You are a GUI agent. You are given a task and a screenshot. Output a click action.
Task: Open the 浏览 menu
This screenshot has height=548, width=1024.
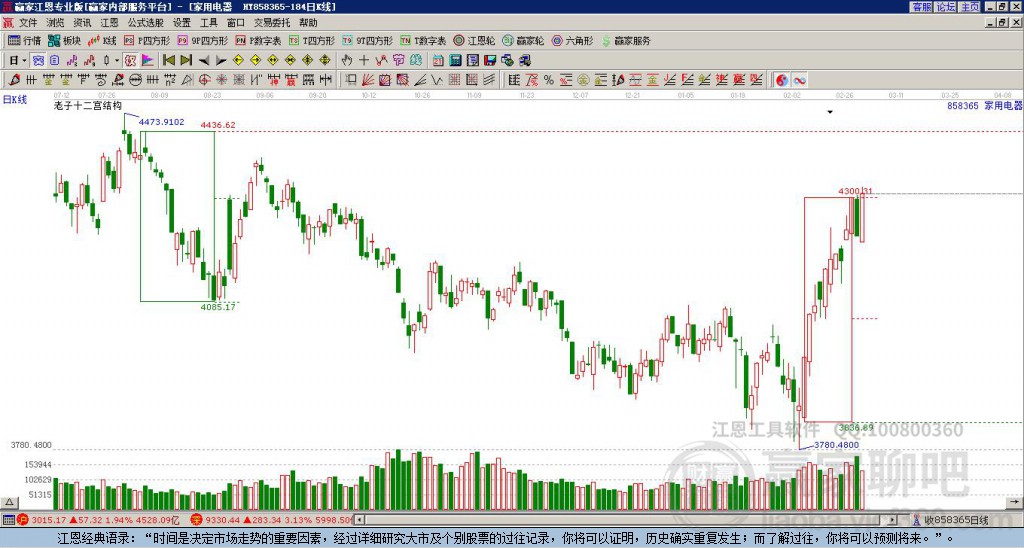[x=55, y=23]
